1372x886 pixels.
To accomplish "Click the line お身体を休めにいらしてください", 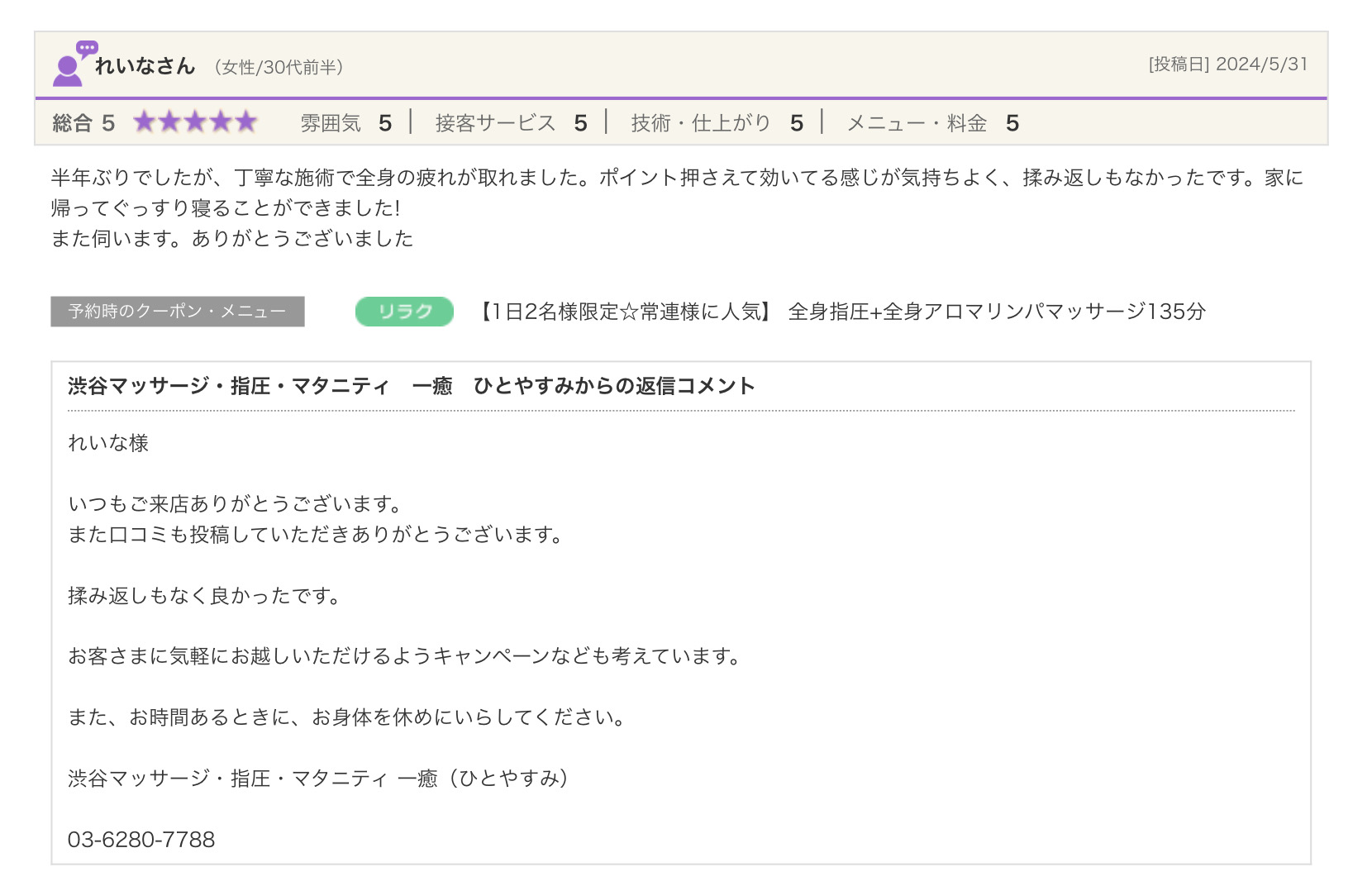I will 348,717.
